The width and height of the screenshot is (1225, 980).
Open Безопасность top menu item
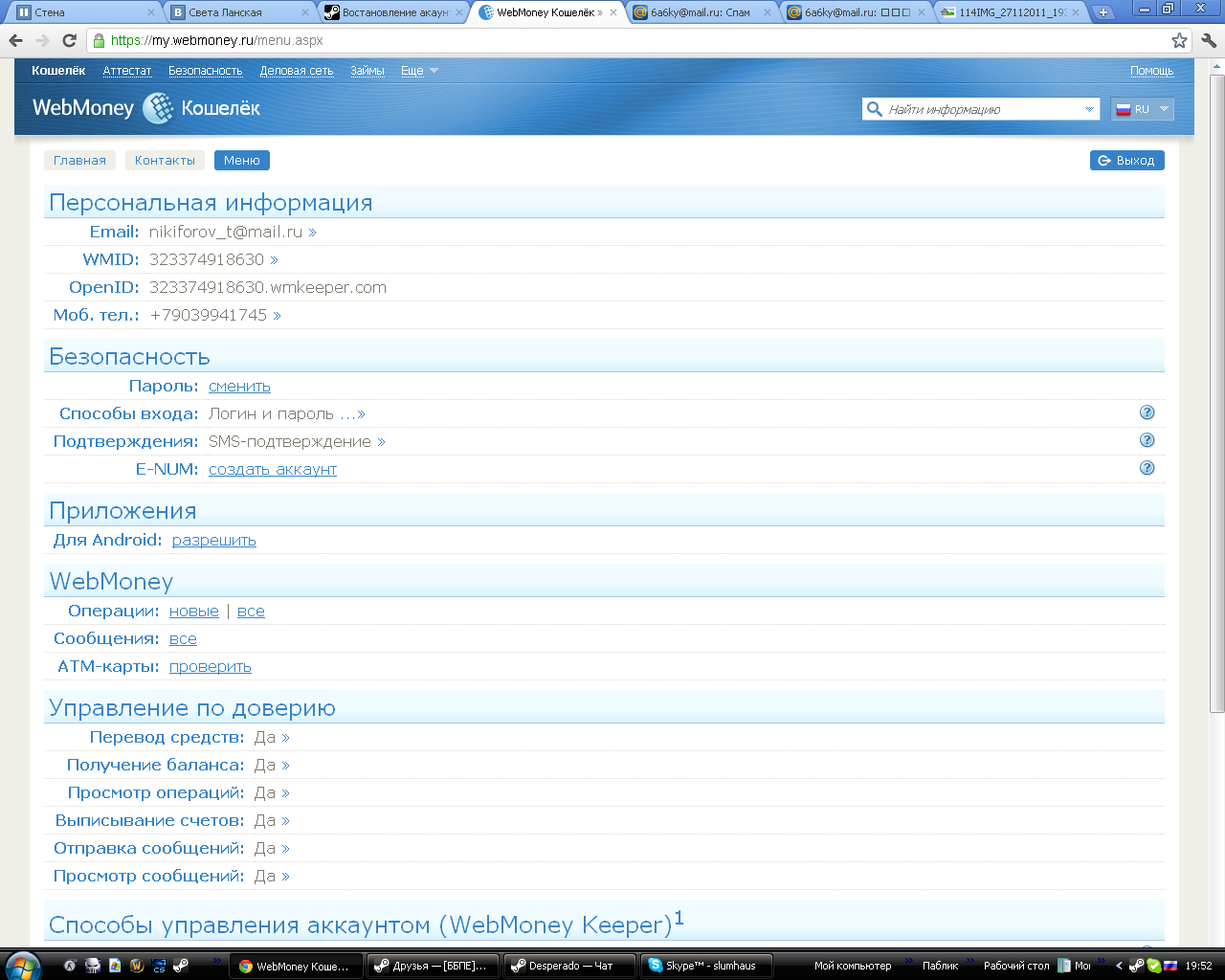[x=206, y=71]
